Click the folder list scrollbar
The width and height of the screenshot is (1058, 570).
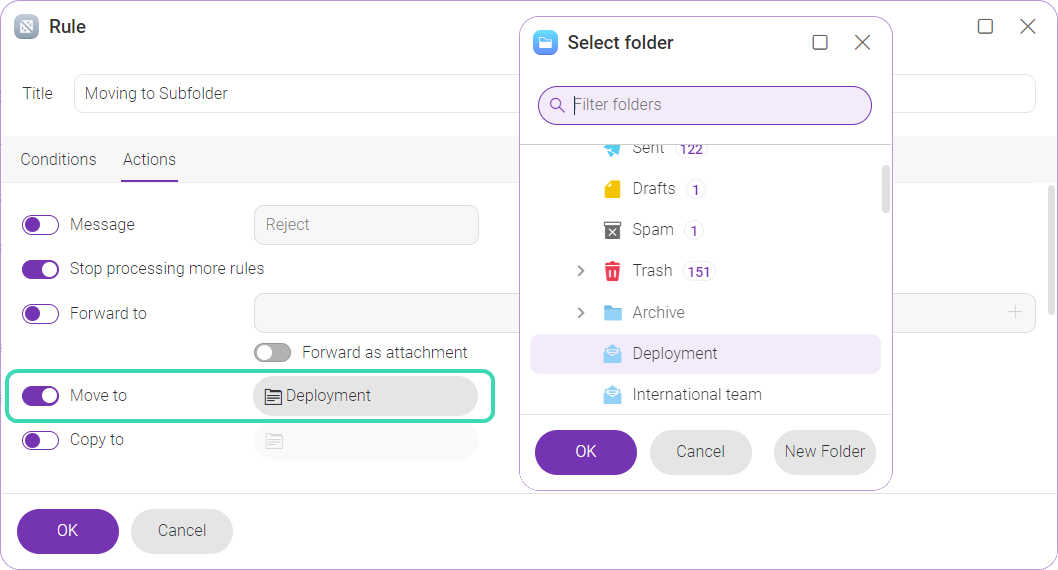pyautogui.click(x=885, y=189)
